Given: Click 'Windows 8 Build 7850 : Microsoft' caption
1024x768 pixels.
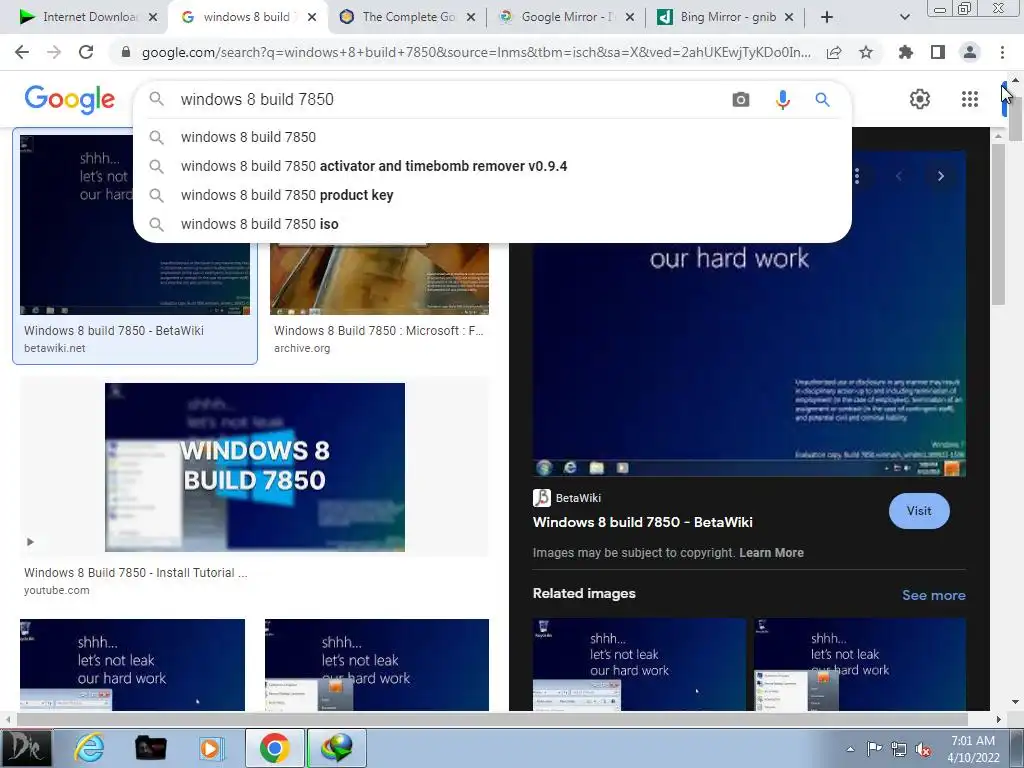Looking at the screenshot, I should point(379,330).
